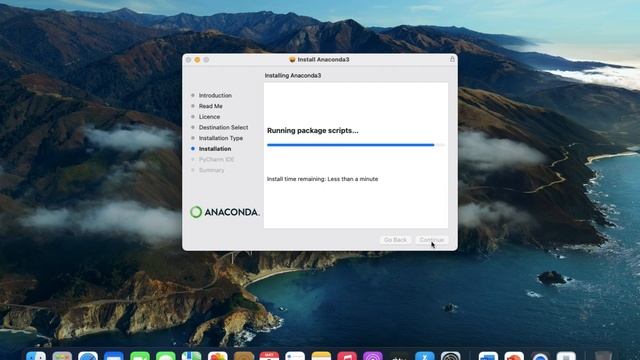The image size is (640, 360).
Task: Click the disabled Continue button
Action: tap(431, 240)
